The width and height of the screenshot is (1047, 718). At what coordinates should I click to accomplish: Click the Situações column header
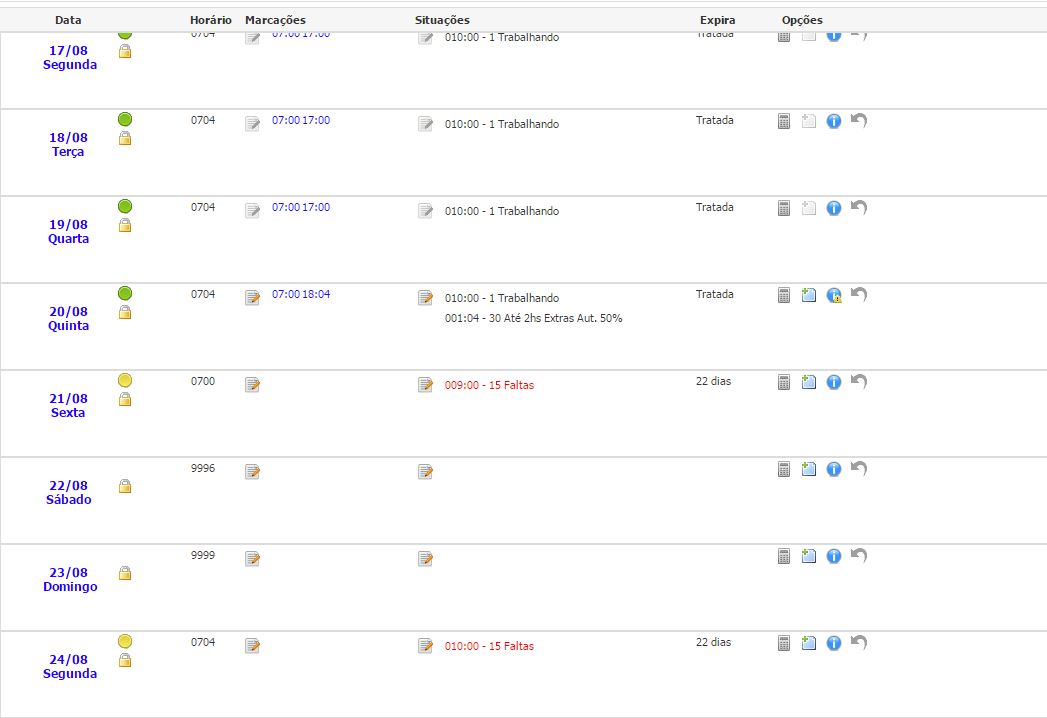[442, 20]
